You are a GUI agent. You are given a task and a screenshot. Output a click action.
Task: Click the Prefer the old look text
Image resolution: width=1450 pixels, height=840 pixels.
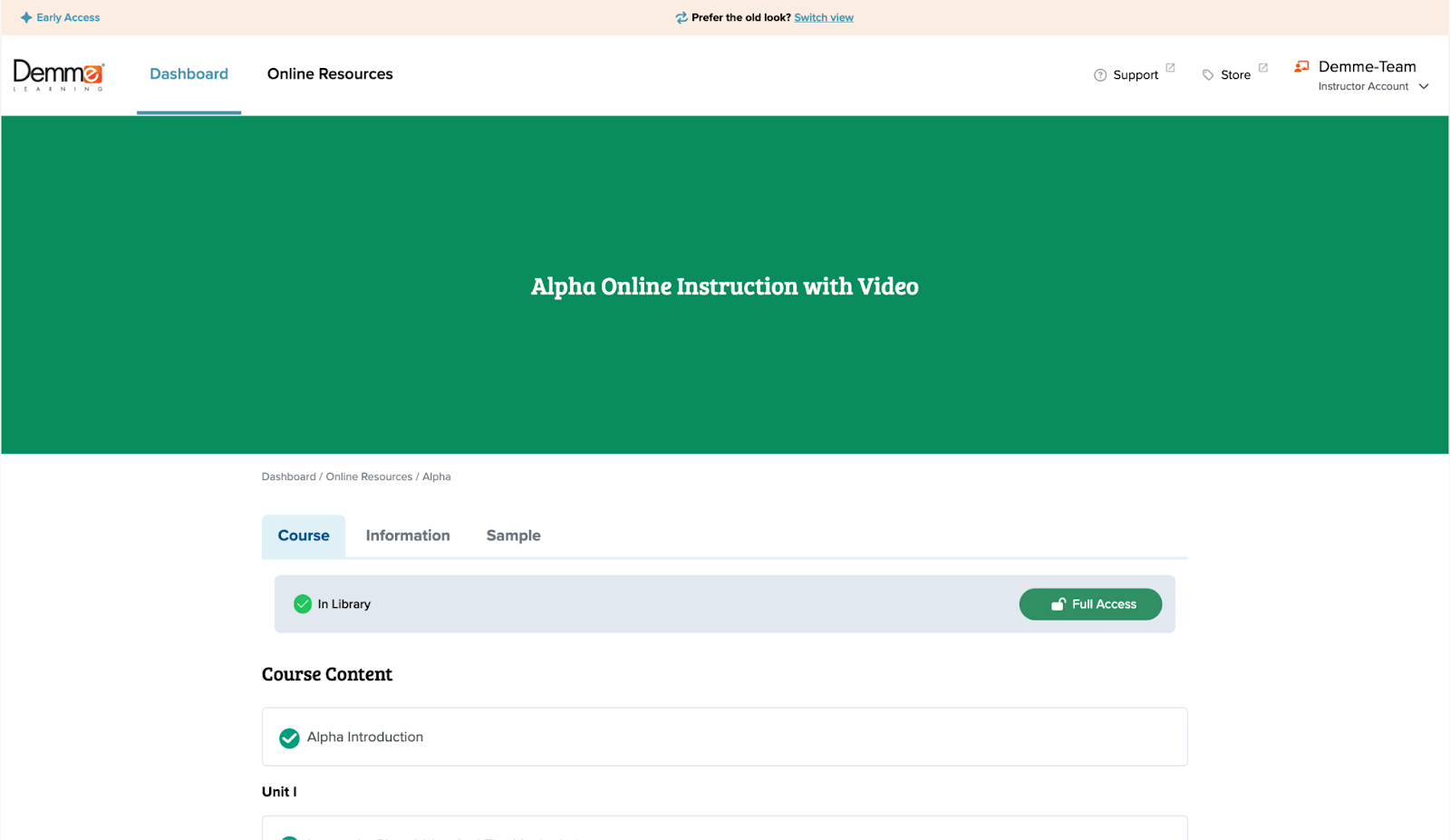coord(741,17)
